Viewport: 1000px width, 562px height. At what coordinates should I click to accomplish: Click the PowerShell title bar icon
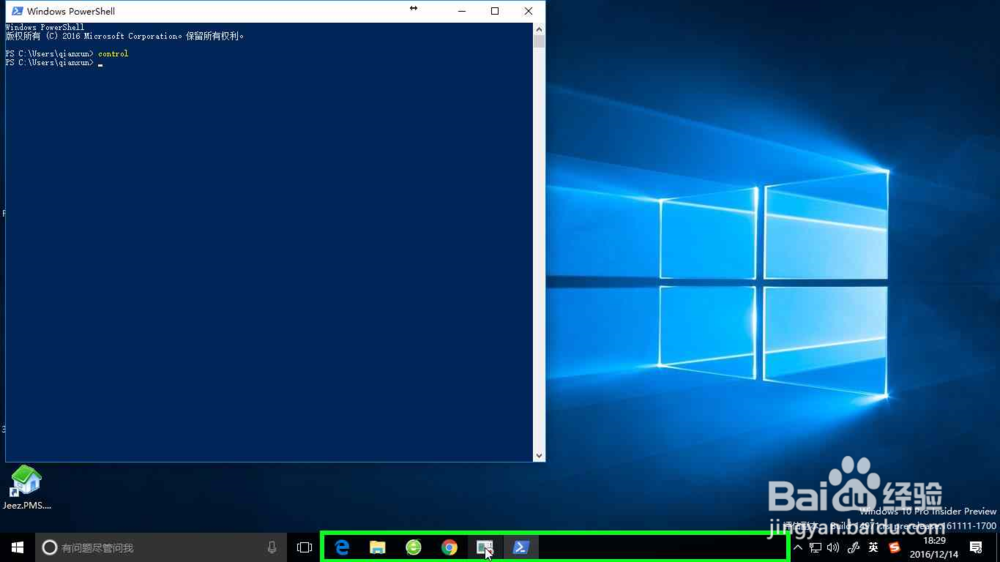point(17,11)
